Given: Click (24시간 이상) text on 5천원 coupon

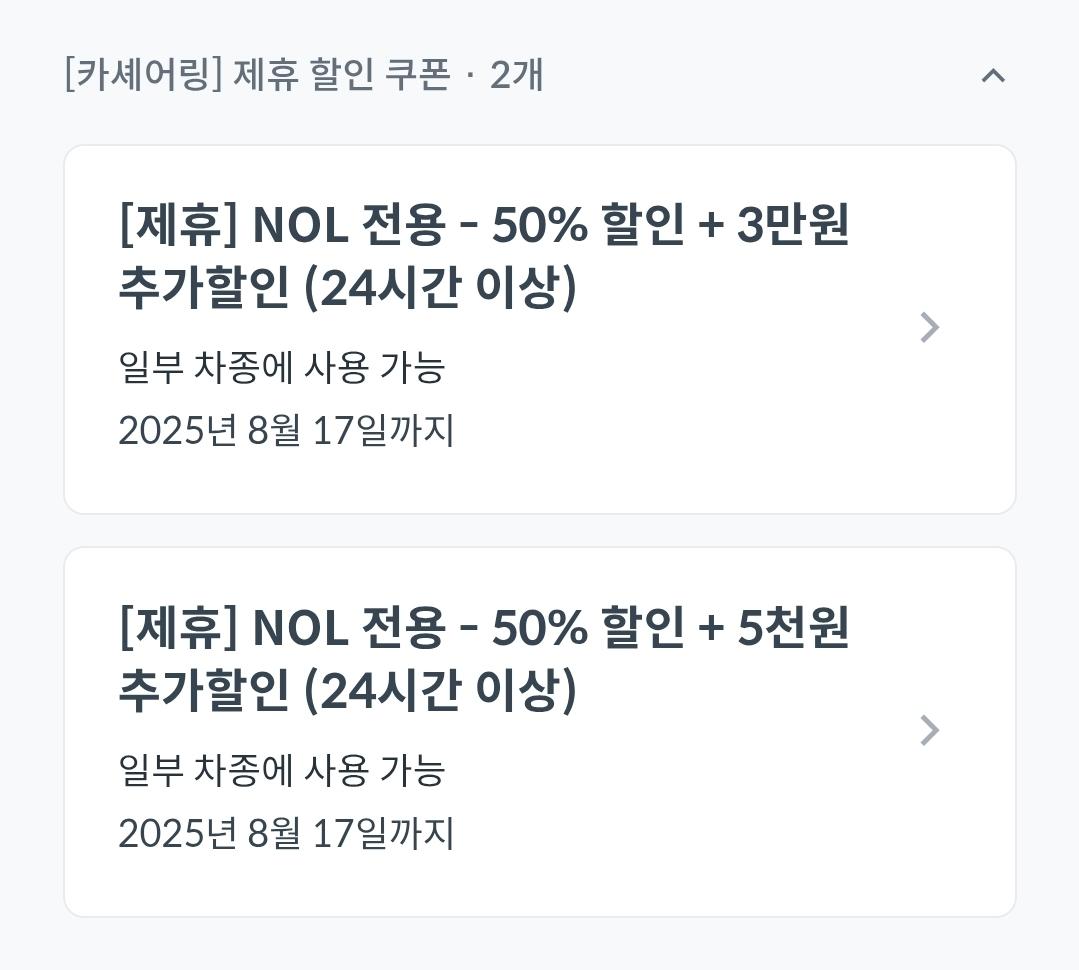Looking at the screenshot, I should tap(440, 690).
